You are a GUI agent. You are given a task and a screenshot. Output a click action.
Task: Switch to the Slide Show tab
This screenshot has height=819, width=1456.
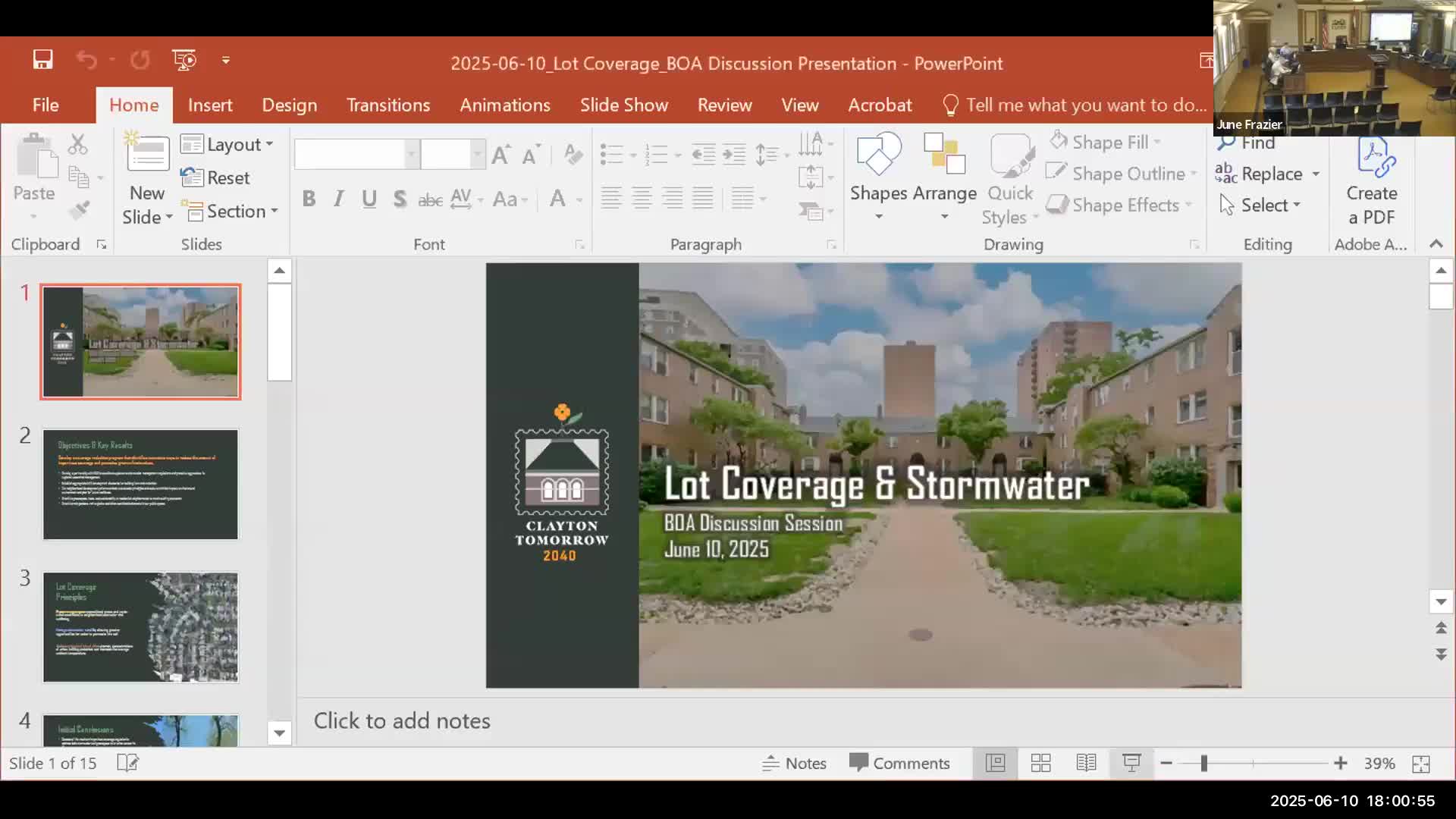(623, 105)
